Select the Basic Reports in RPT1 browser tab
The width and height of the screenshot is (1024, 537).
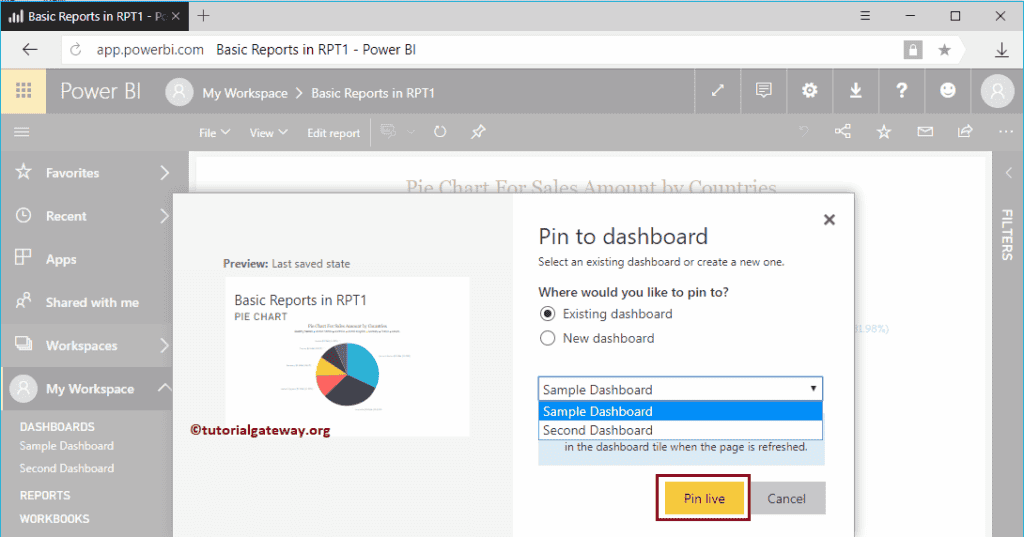[95, 16]
